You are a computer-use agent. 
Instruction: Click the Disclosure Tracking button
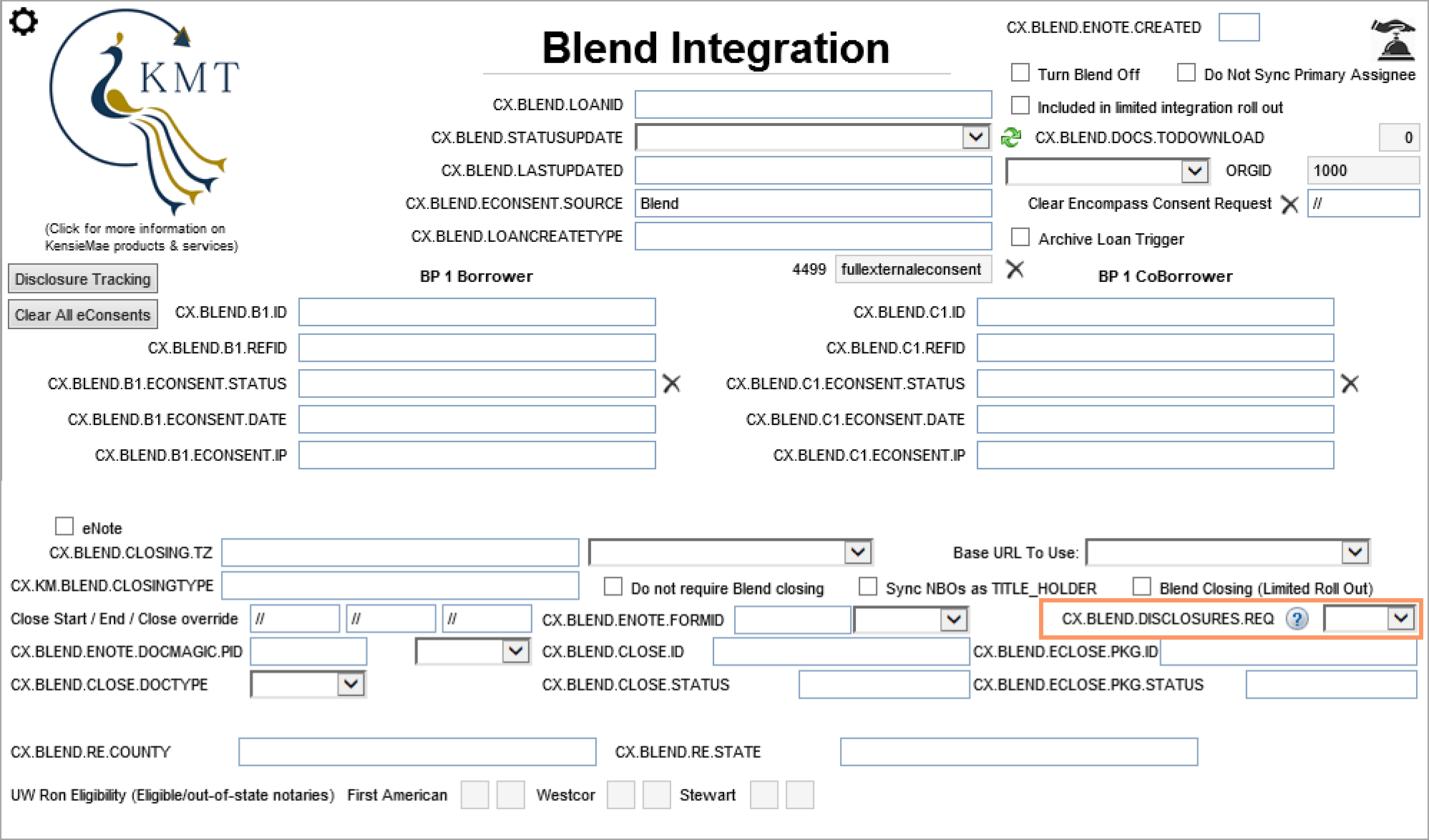[x=82, y=279]
